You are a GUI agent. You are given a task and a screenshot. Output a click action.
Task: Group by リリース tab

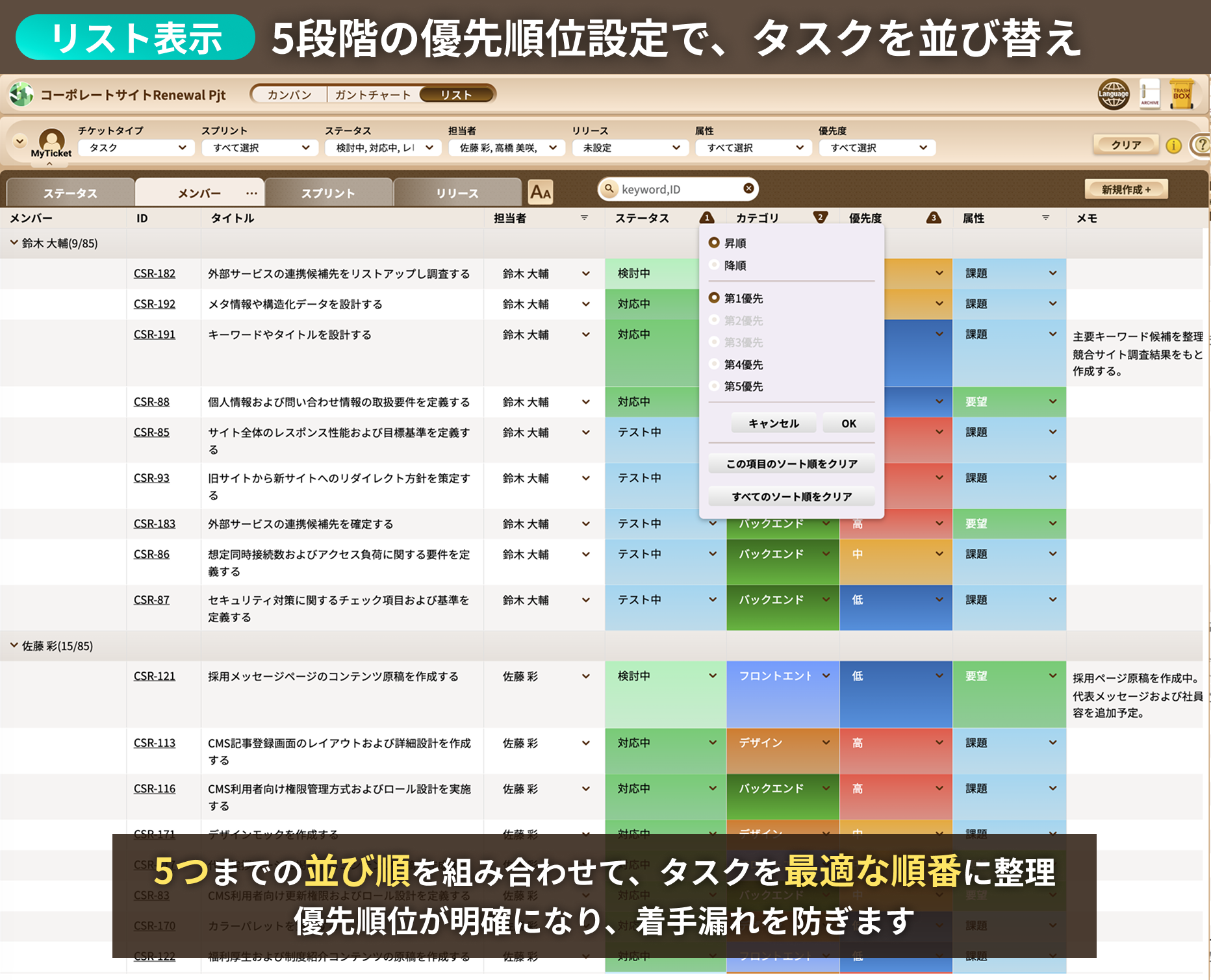(457, 193)
